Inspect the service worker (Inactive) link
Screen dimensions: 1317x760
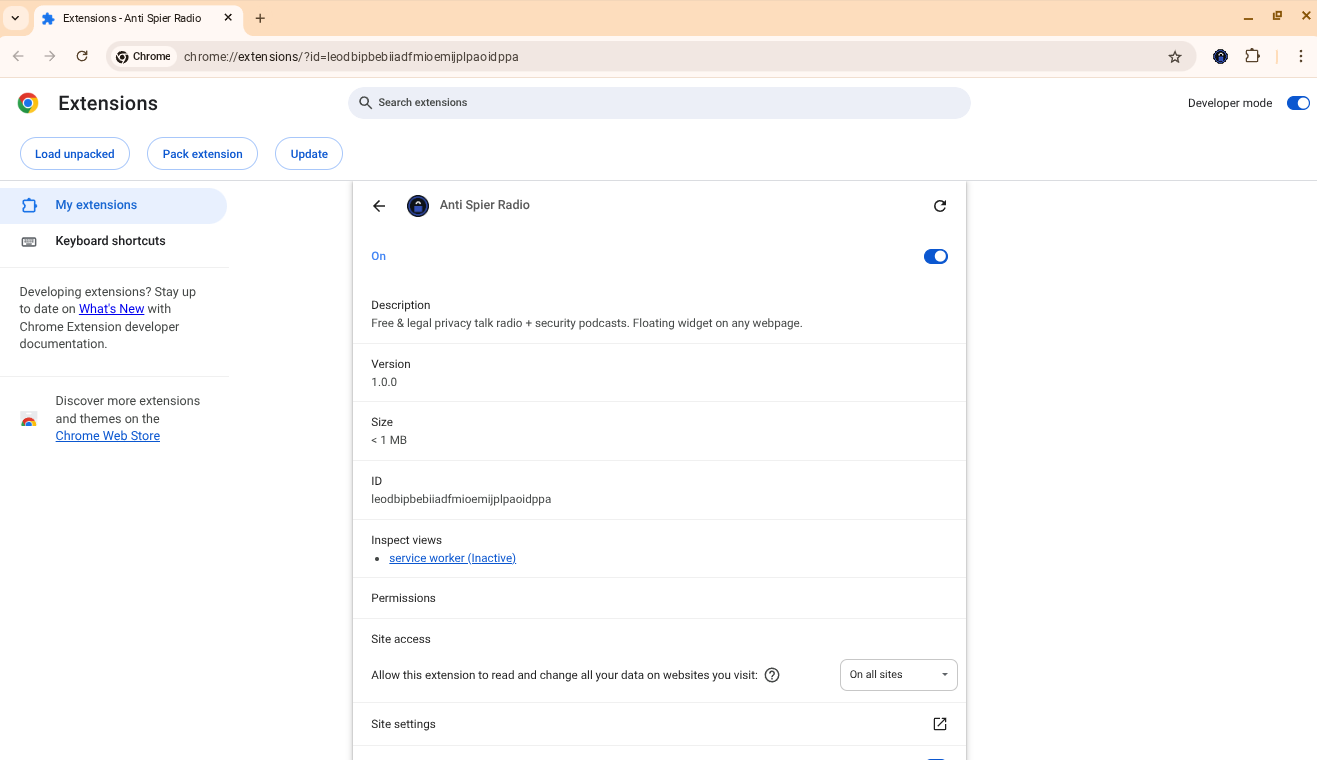[x=452, y=558]
